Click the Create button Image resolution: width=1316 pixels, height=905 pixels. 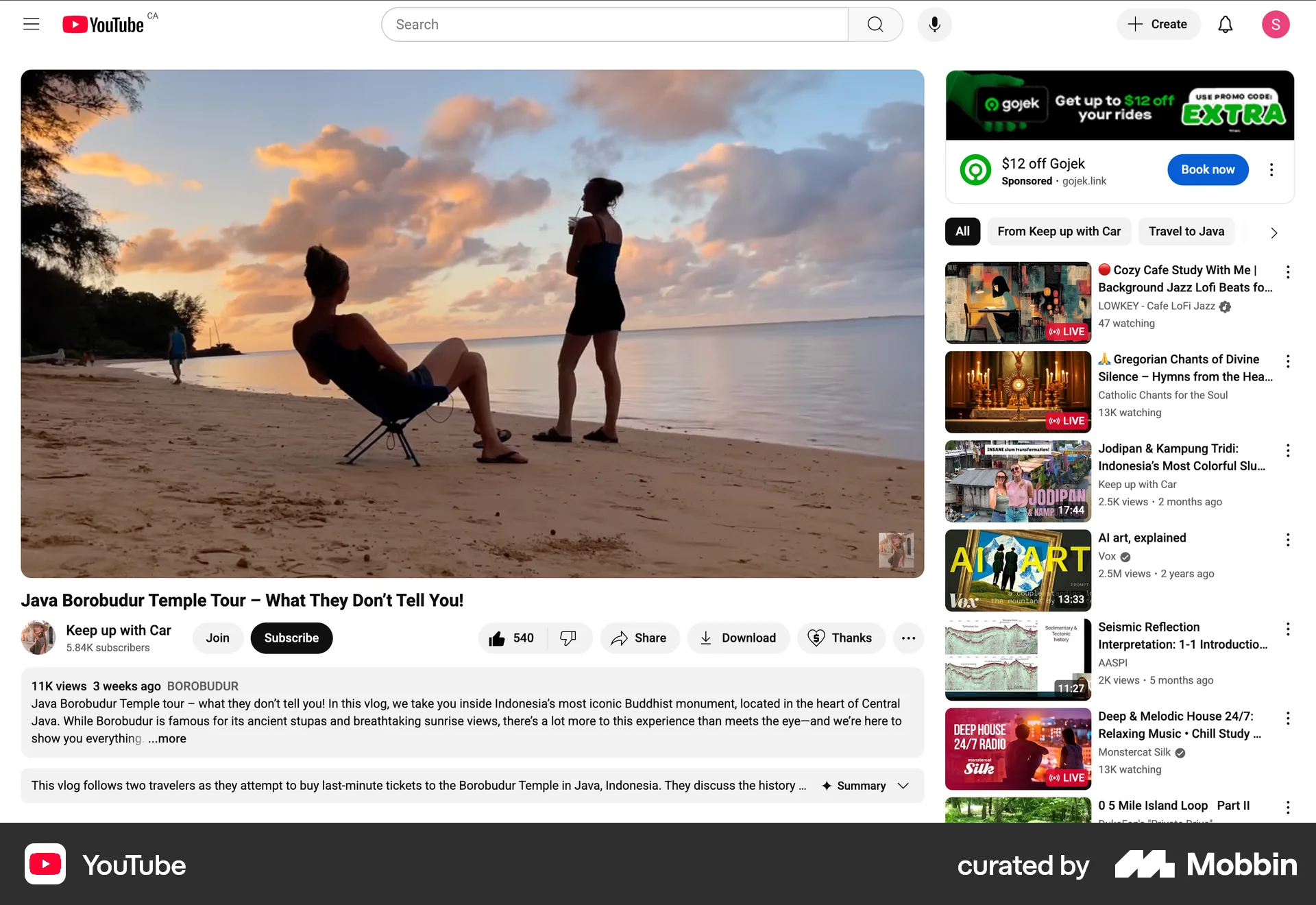[1158, 24]
